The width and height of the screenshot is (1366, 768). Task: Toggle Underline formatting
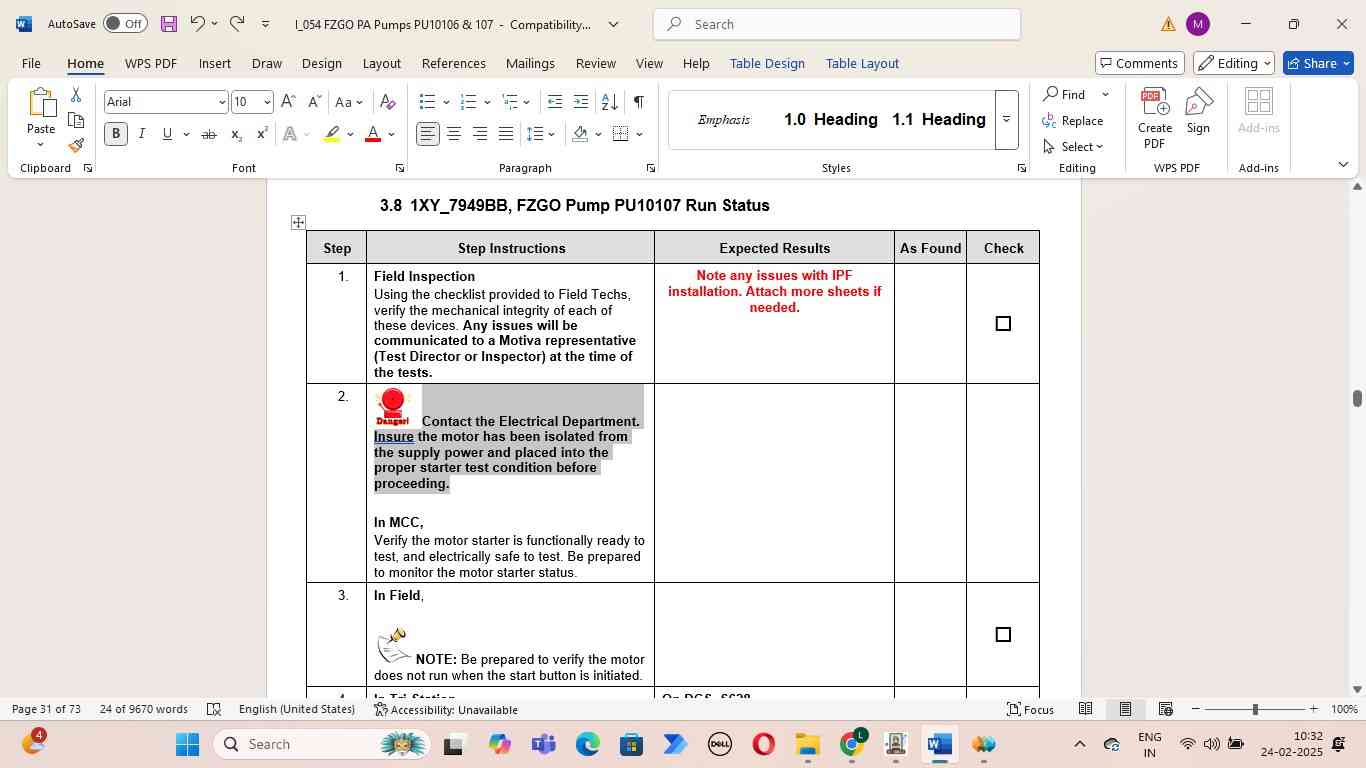click(x=167, y=134)
